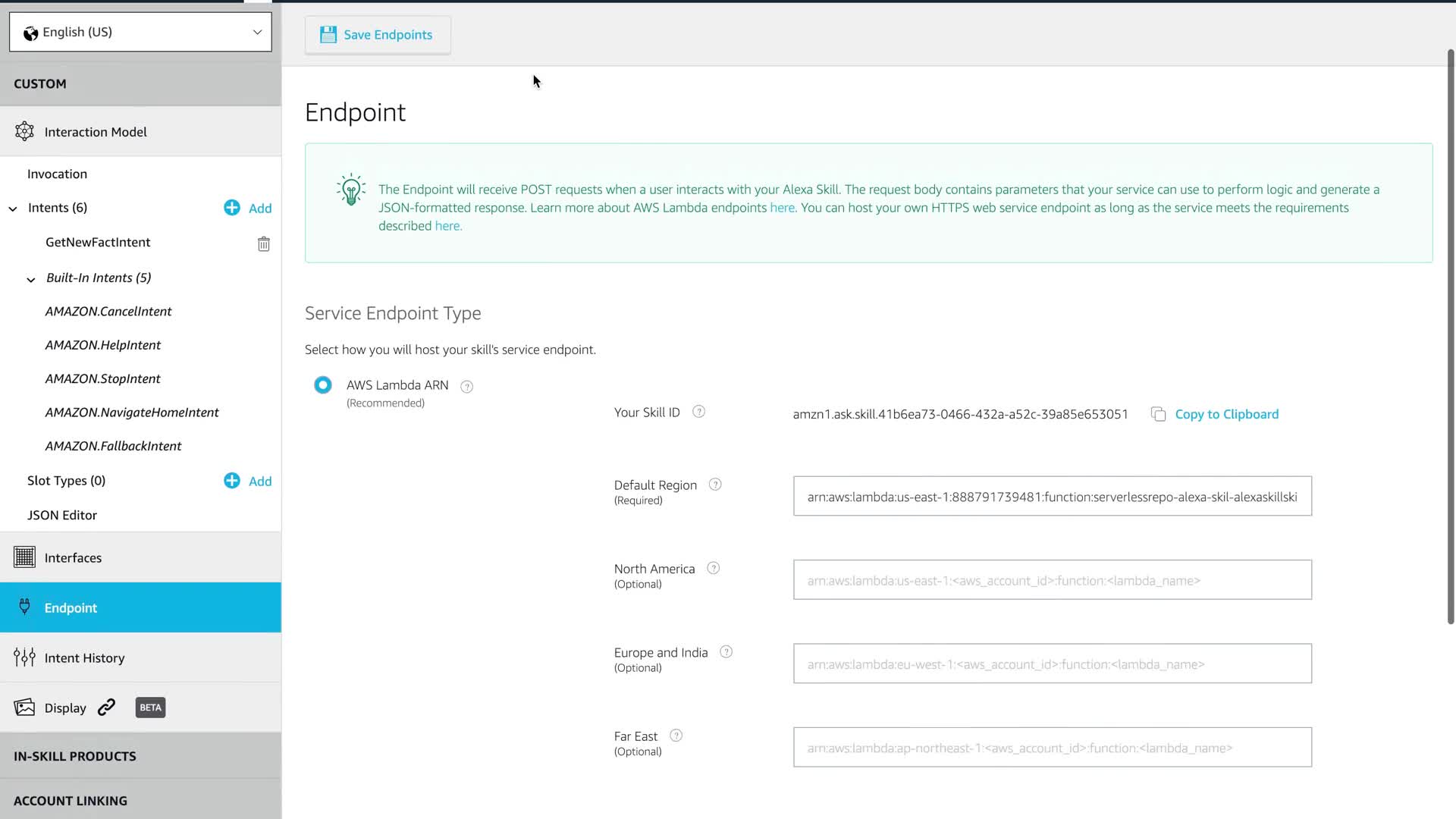
Task: Delete GetNewFactIntent using trash icon
Action: pos(263,244)
